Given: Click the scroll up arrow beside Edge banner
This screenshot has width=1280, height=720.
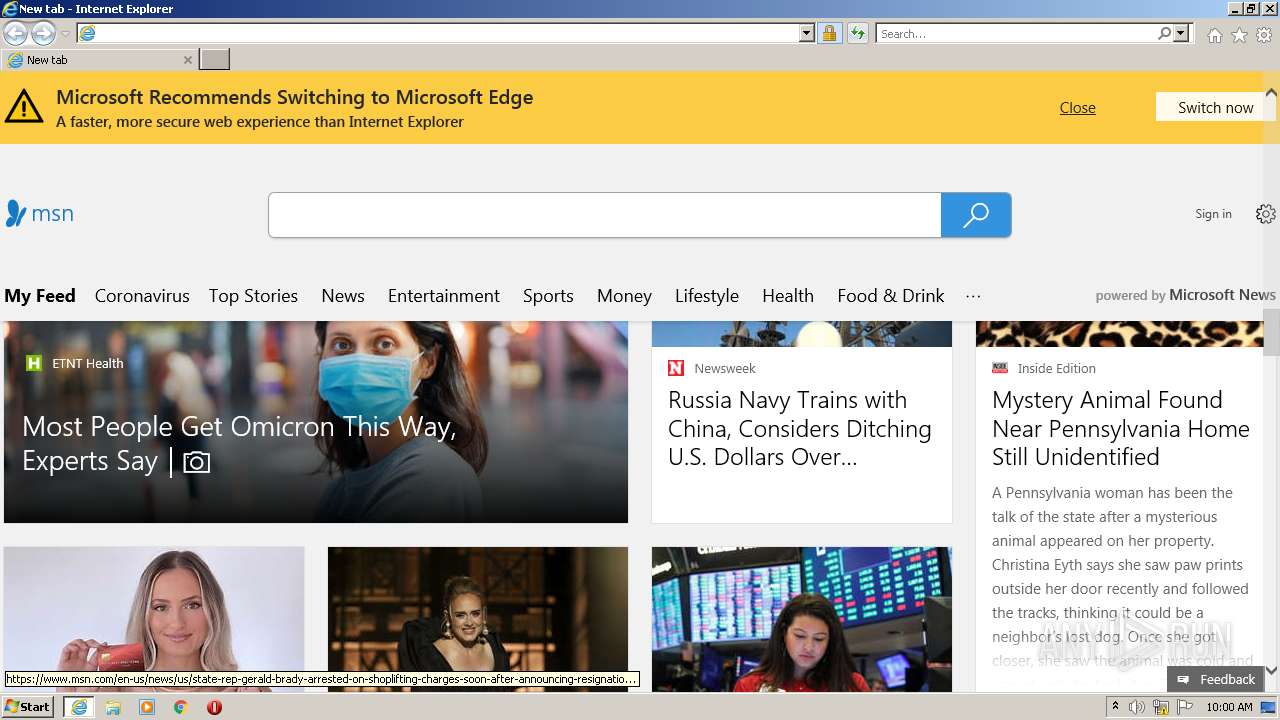Looking at the screenshot, I should click(x=1271, y=93).
